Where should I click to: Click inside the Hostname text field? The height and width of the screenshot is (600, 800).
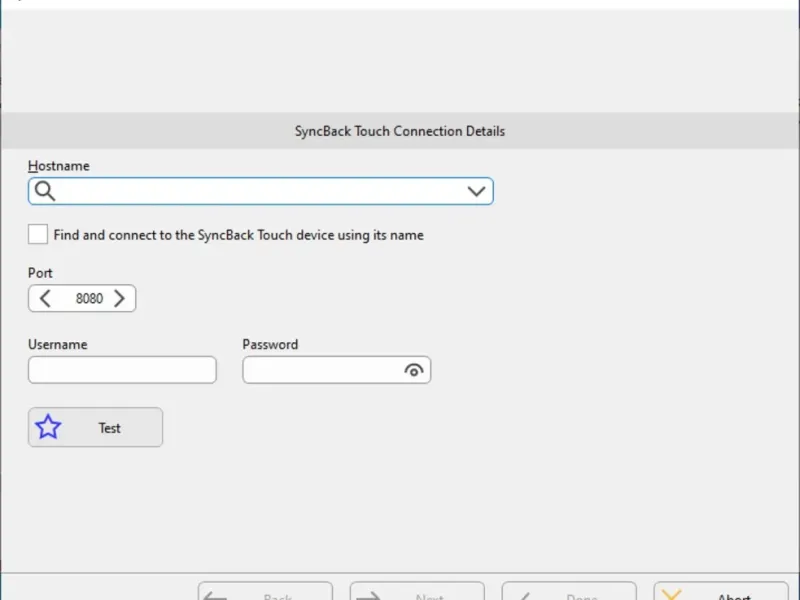[260, 191]
